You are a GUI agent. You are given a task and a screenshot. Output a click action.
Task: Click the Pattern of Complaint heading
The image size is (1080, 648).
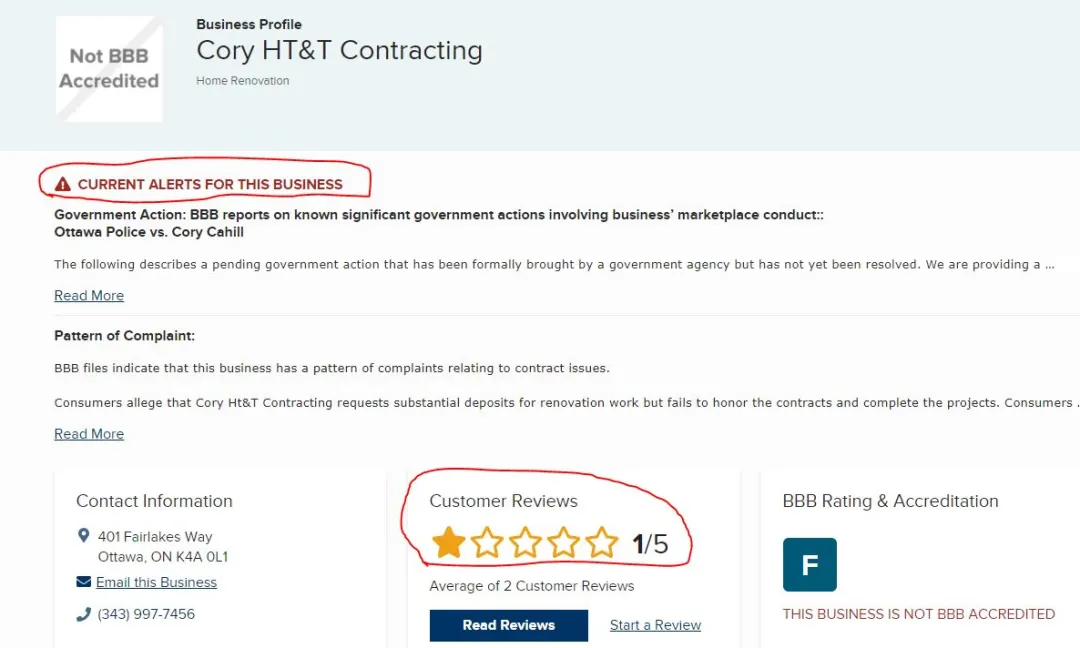125,336
